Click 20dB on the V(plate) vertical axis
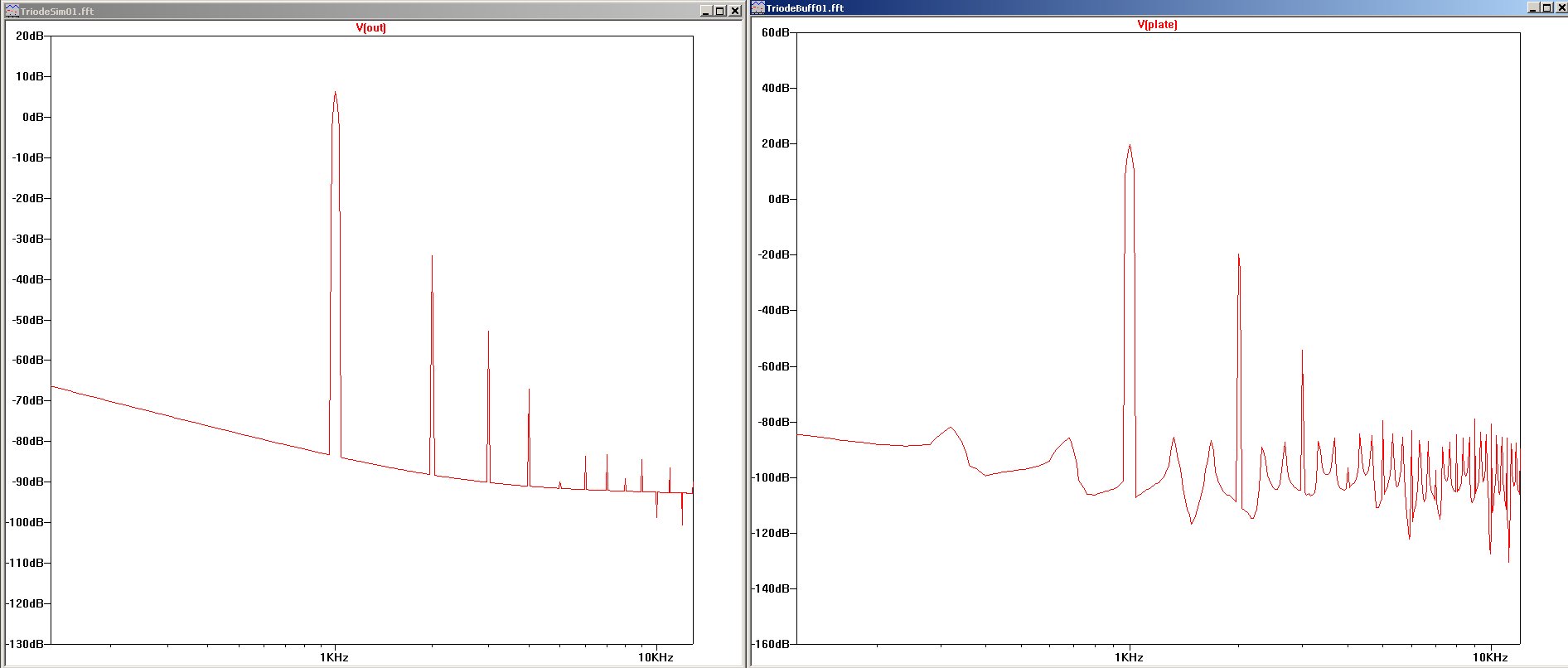The width and height of the screenshot is (1568, 668). [776, 143]
